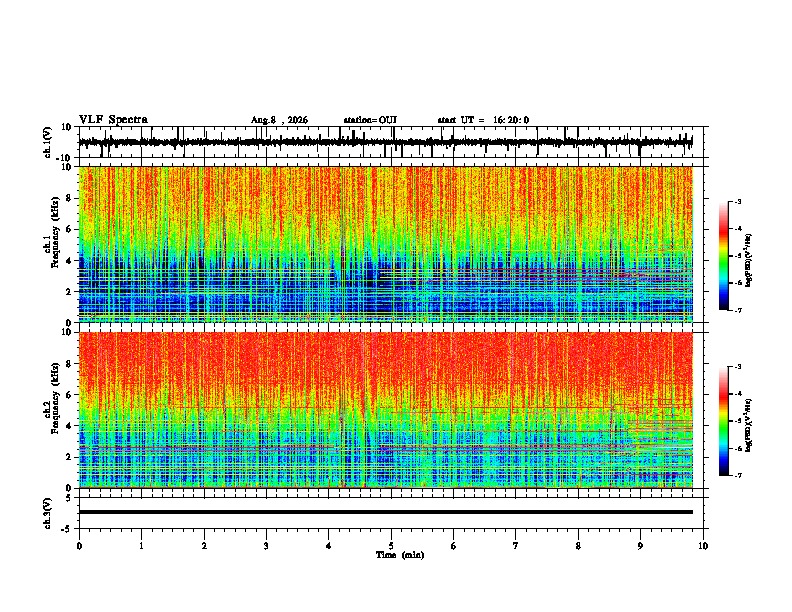792x612 pixels.
Task: Click the ch.2 colorbar log(PSD) label
Action: [x=749, y=426]
